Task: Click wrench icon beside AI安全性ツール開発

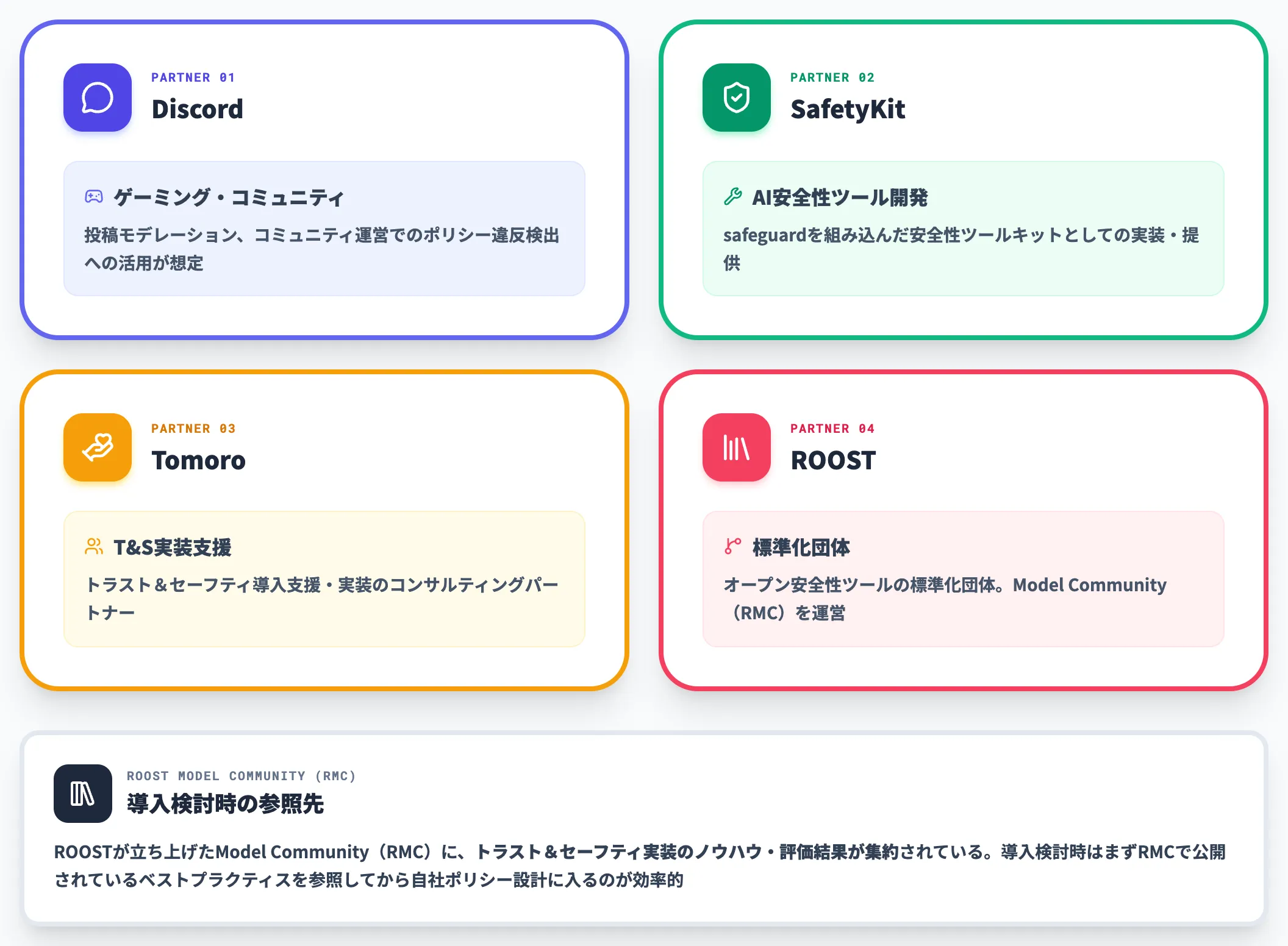Action: [733, 196]
